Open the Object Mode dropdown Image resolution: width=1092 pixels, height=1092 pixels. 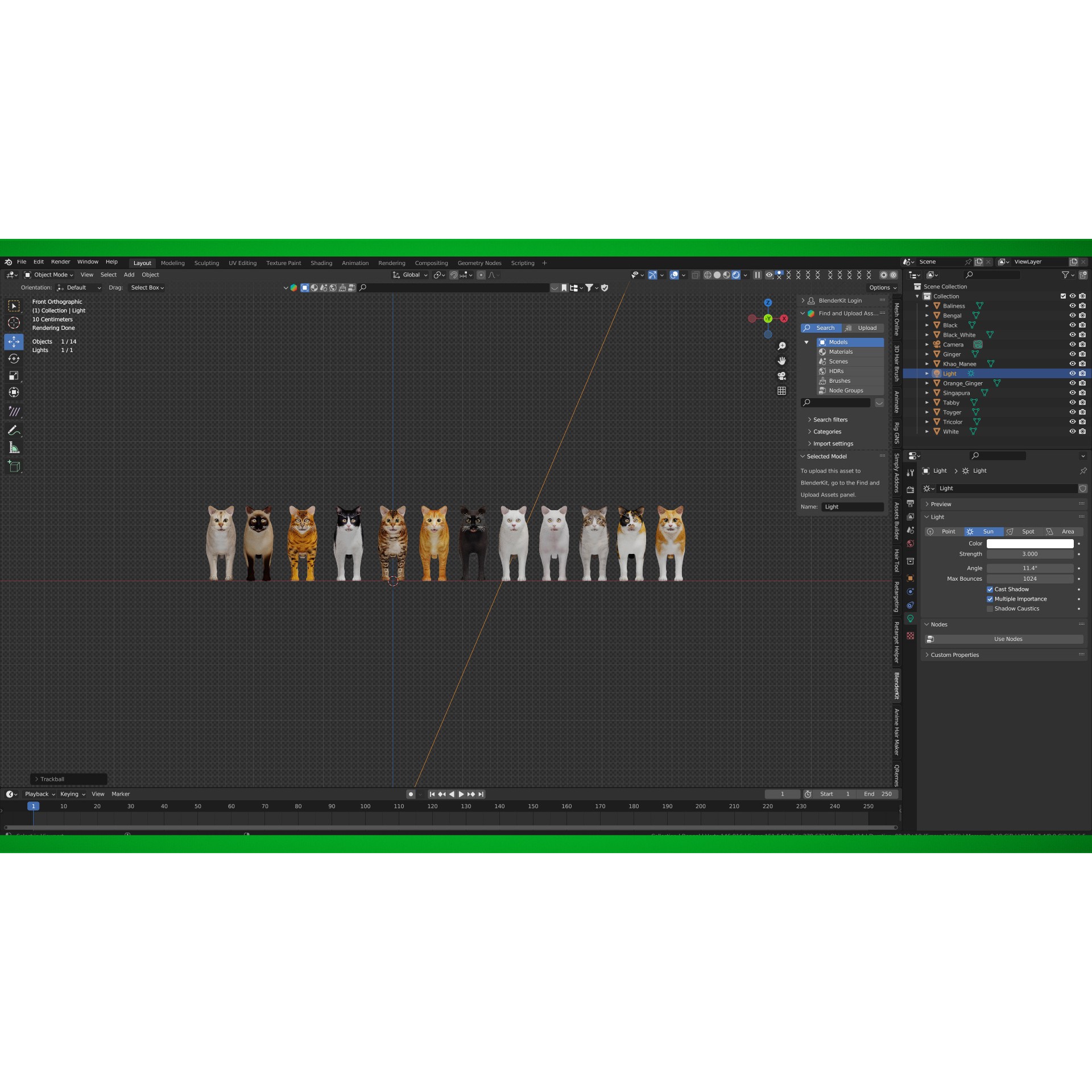(51, 275)
